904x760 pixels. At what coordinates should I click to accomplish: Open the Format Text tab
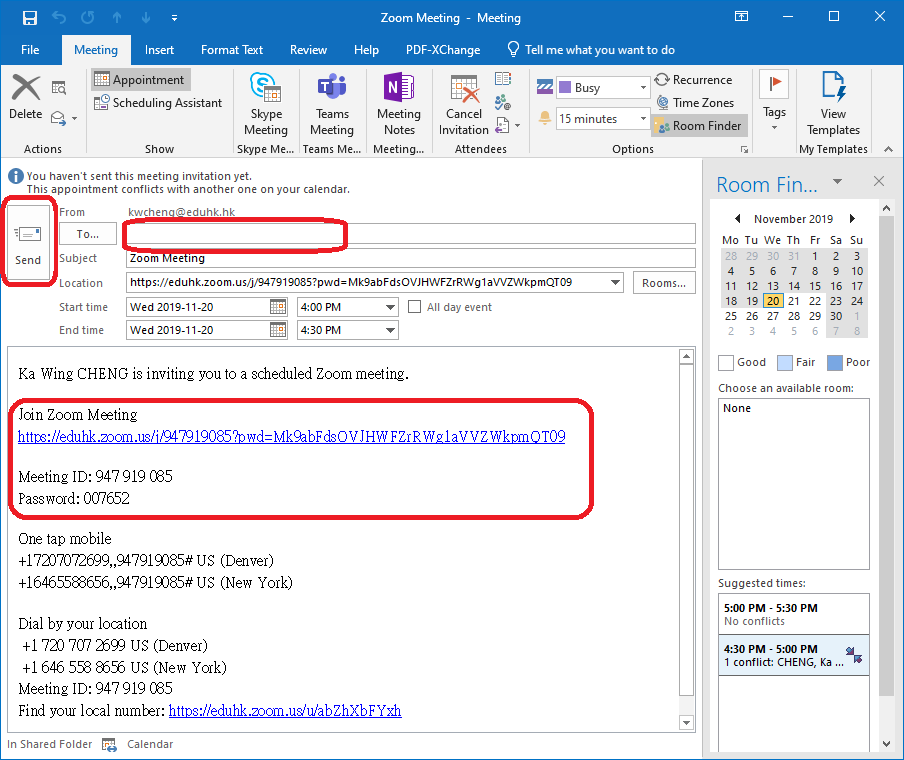(x=232, y=50)
